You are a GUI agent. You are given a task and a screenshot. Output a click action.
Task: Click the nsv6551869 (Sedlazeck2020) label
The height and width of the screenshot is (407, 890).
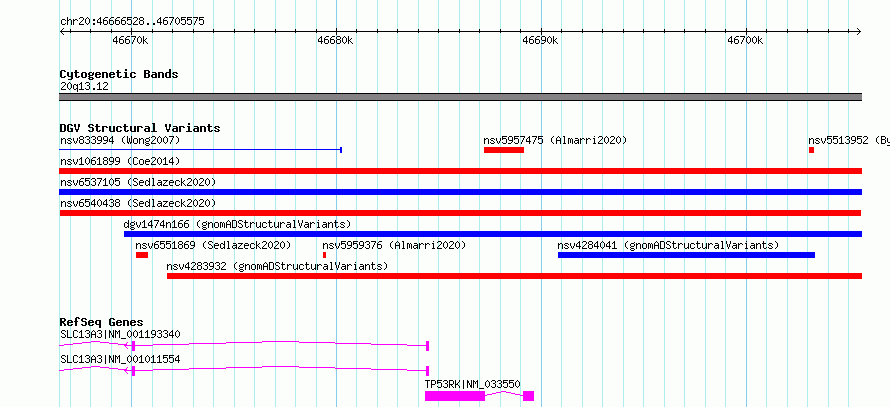pyautogui.click(x=213, y=245)
